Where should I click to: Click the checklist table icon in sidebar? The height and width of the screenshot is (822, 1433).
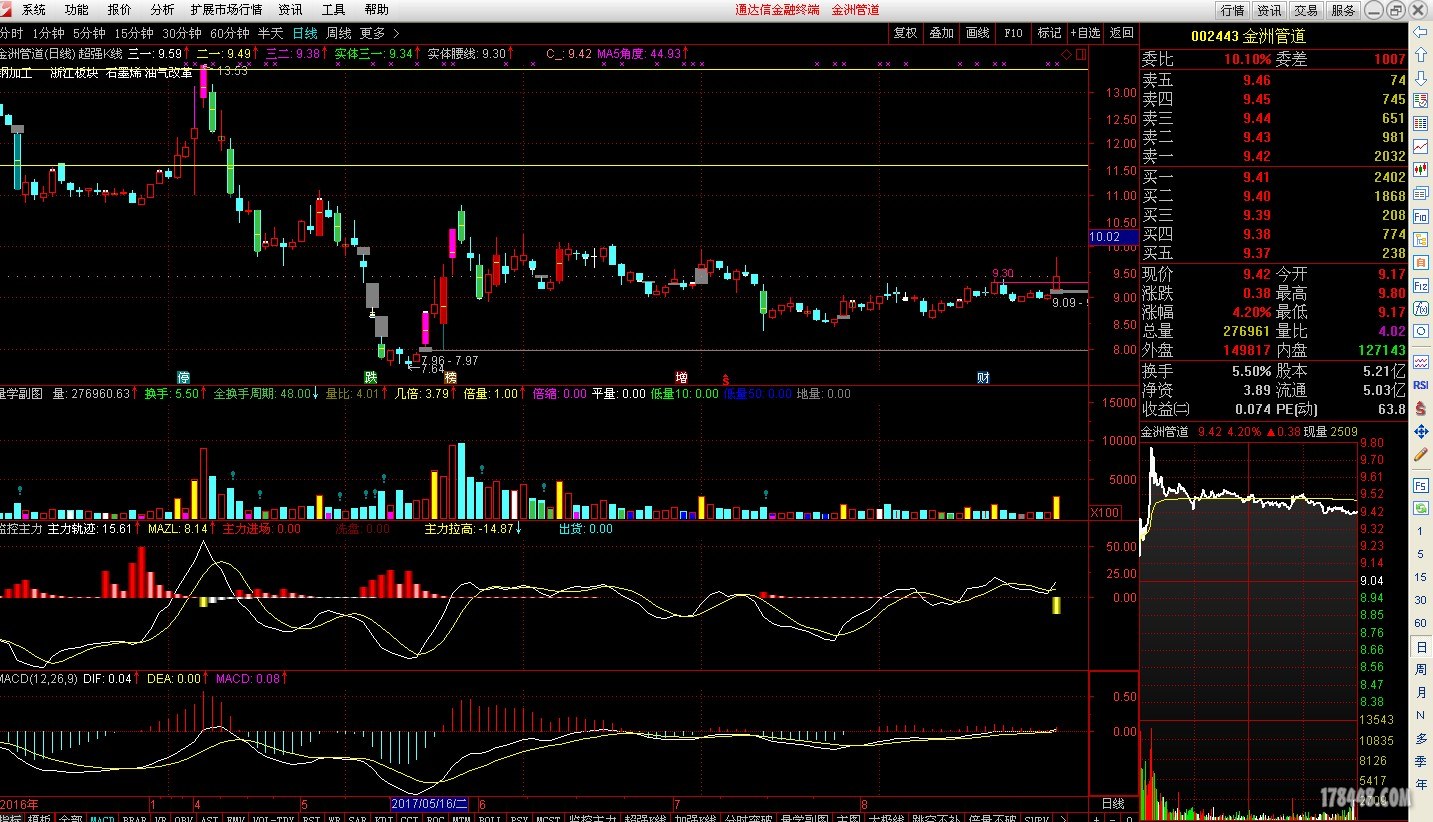(1420, 123)
